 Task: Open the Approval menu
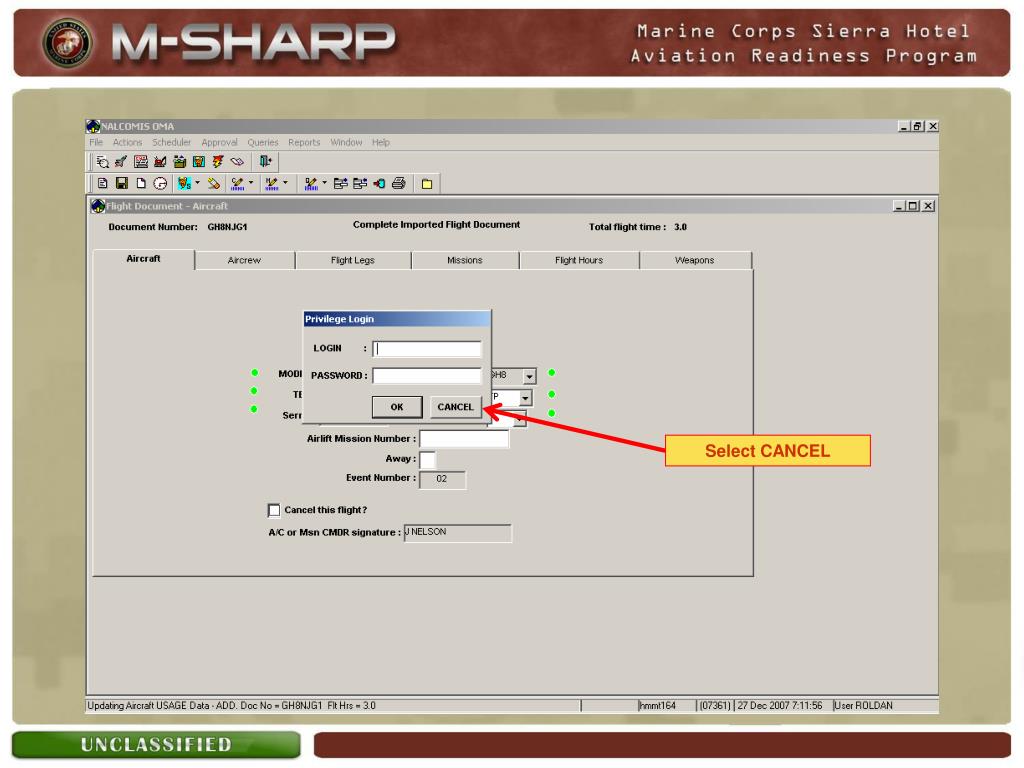coord(219,142)
